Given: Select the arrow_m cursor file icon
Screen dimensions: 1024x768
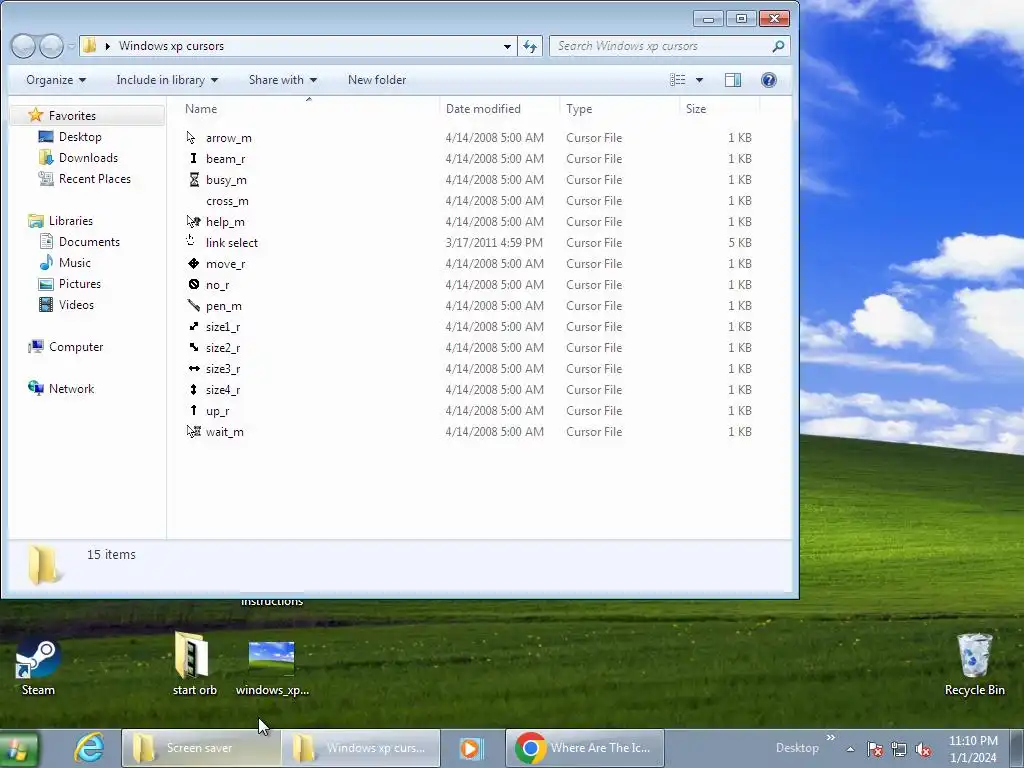Looking at the screenshot, I should pyautogui.click(x=191, y=138).
